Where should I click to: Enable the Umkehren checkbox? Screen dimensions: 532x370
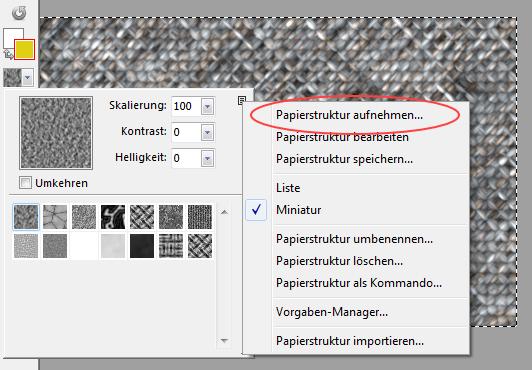[25, 183]
